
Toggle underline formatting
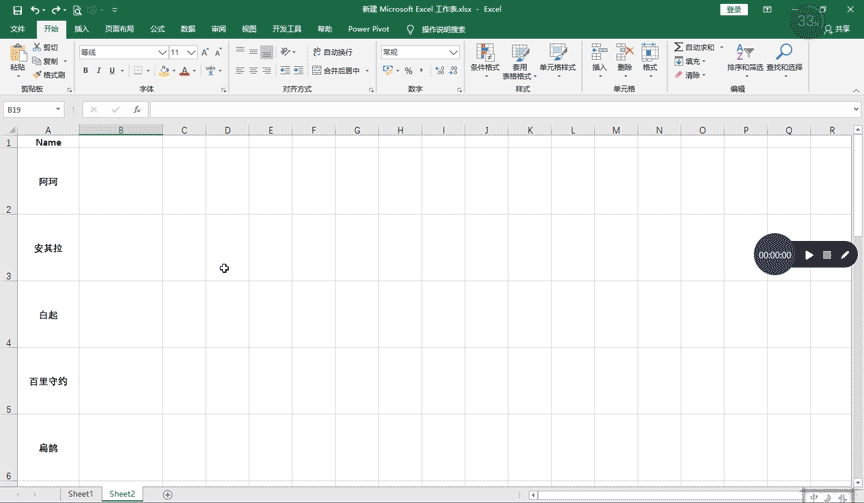[x=112, y=71]
